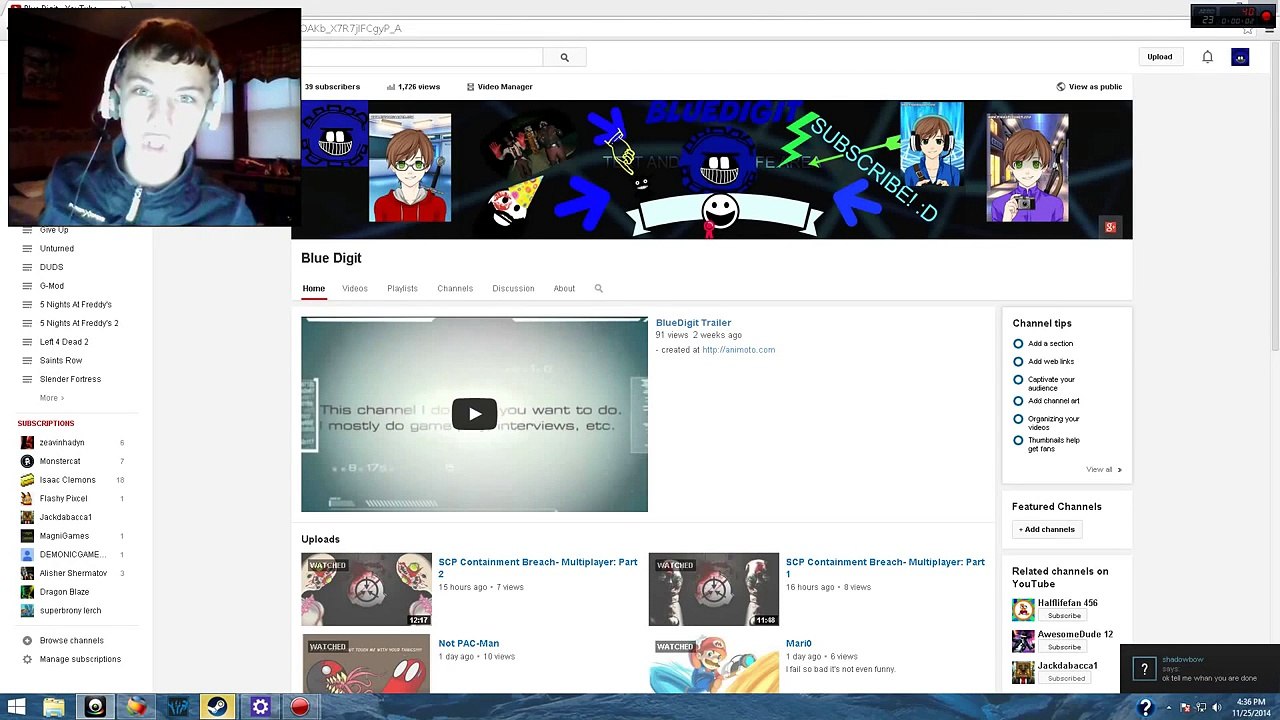Subscribe to AwesomeDude 12

pos(1064,647)
